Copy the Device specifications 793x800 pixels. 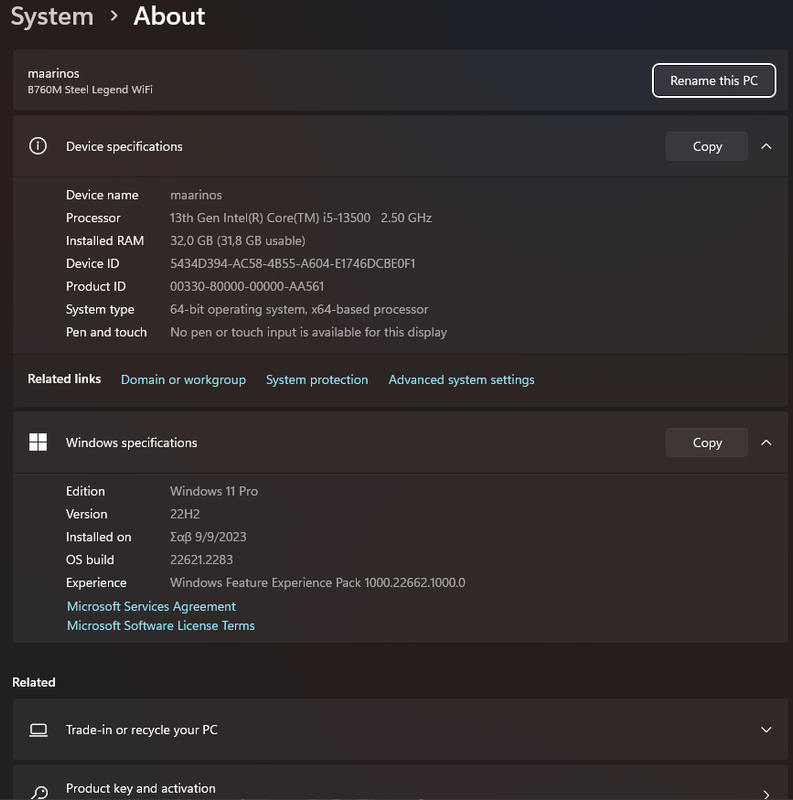[707, 146]
